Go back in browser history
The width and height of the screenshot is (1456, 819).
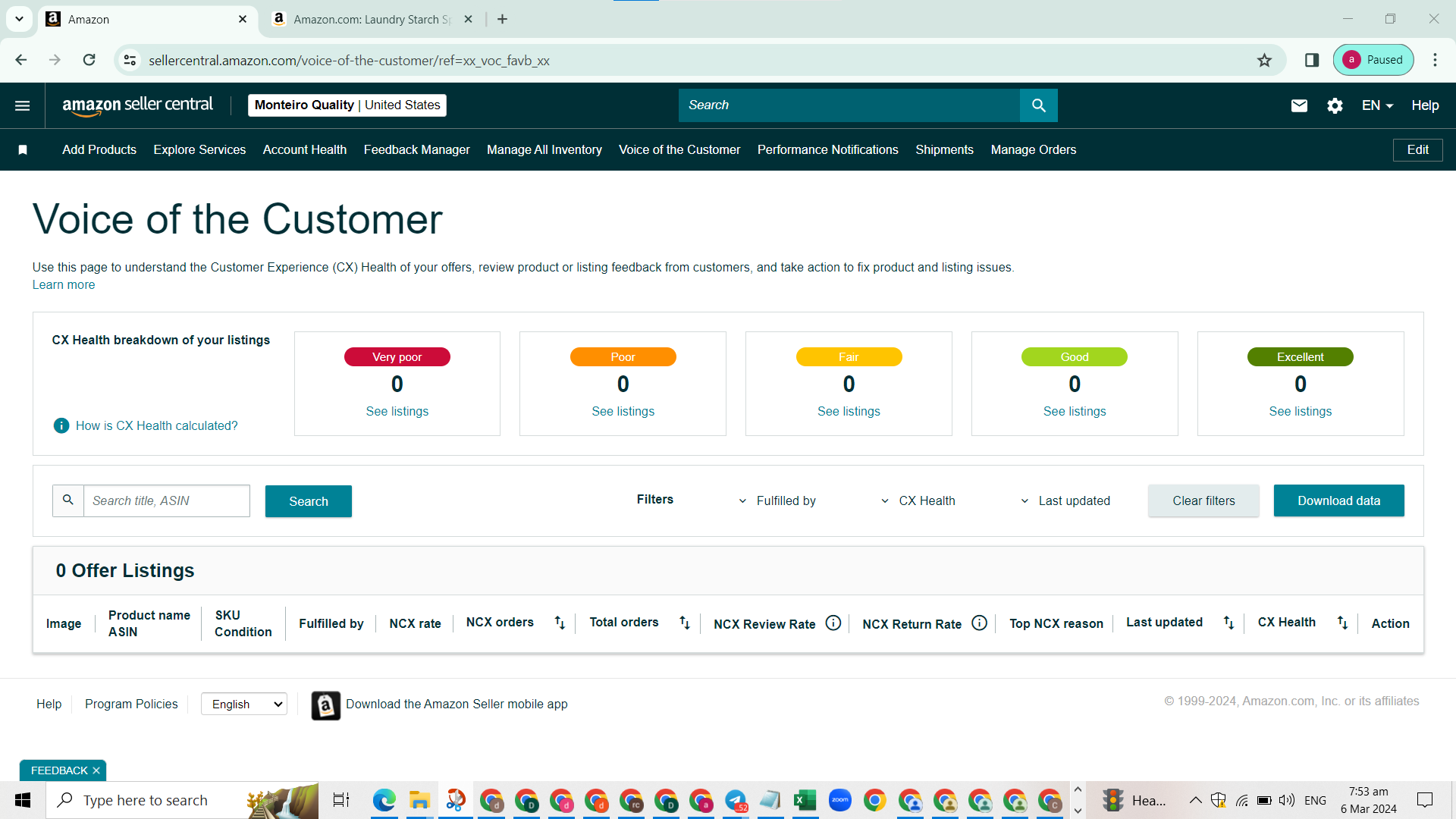(21, 60)
